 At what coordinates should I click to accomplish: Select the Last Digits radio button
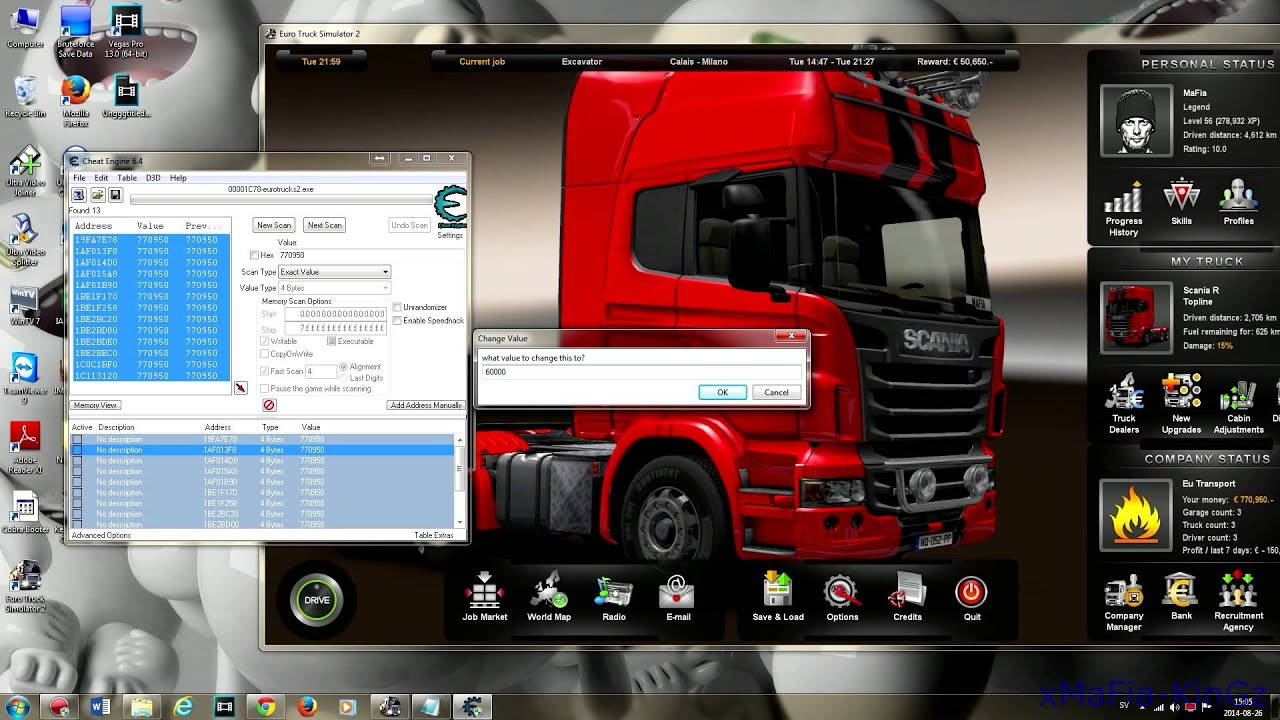344,378
